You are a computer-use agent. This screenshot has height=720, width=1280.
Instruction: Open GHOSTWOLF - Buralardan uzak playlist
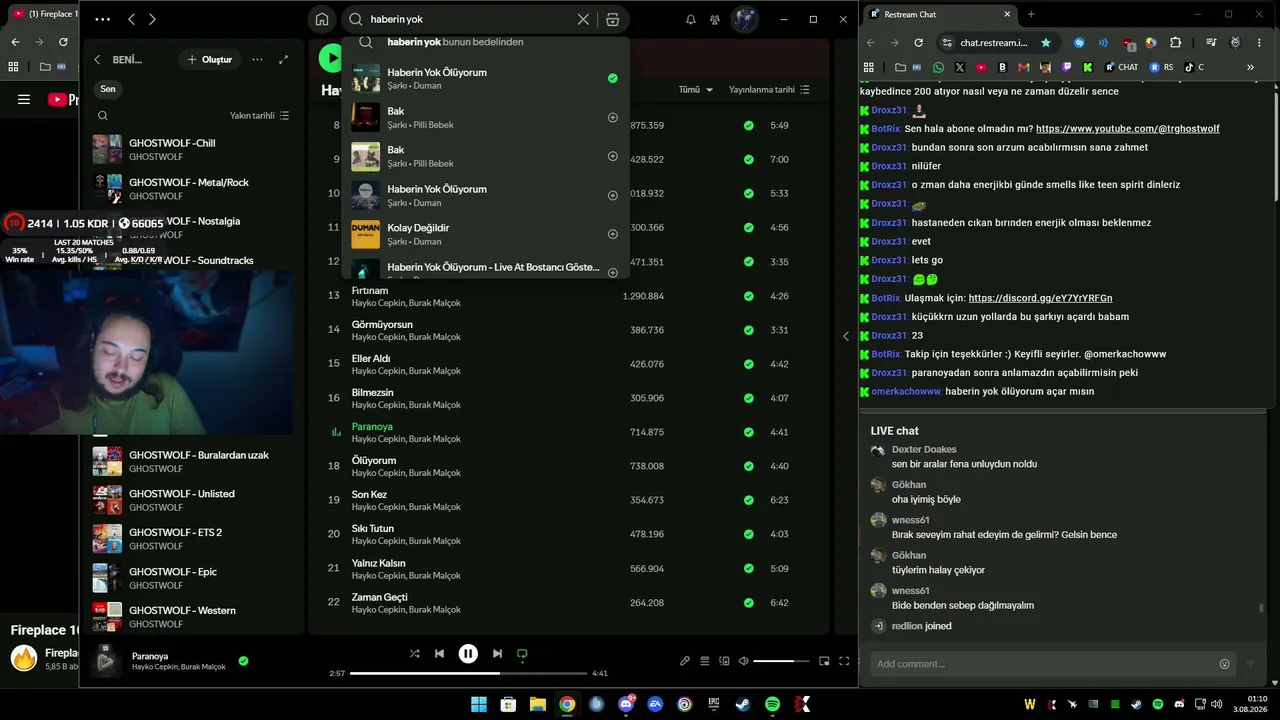tap(192, 461)
